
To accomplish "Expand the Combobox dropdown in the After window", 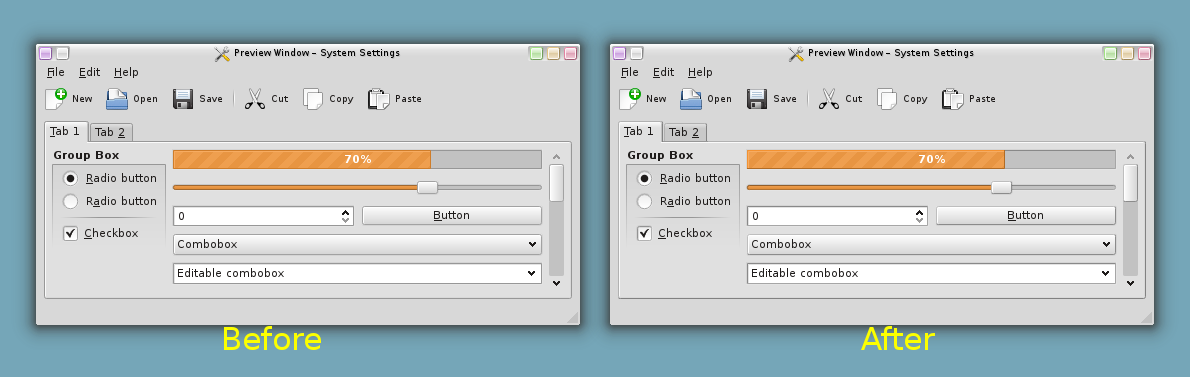I will tap(931, 244).
